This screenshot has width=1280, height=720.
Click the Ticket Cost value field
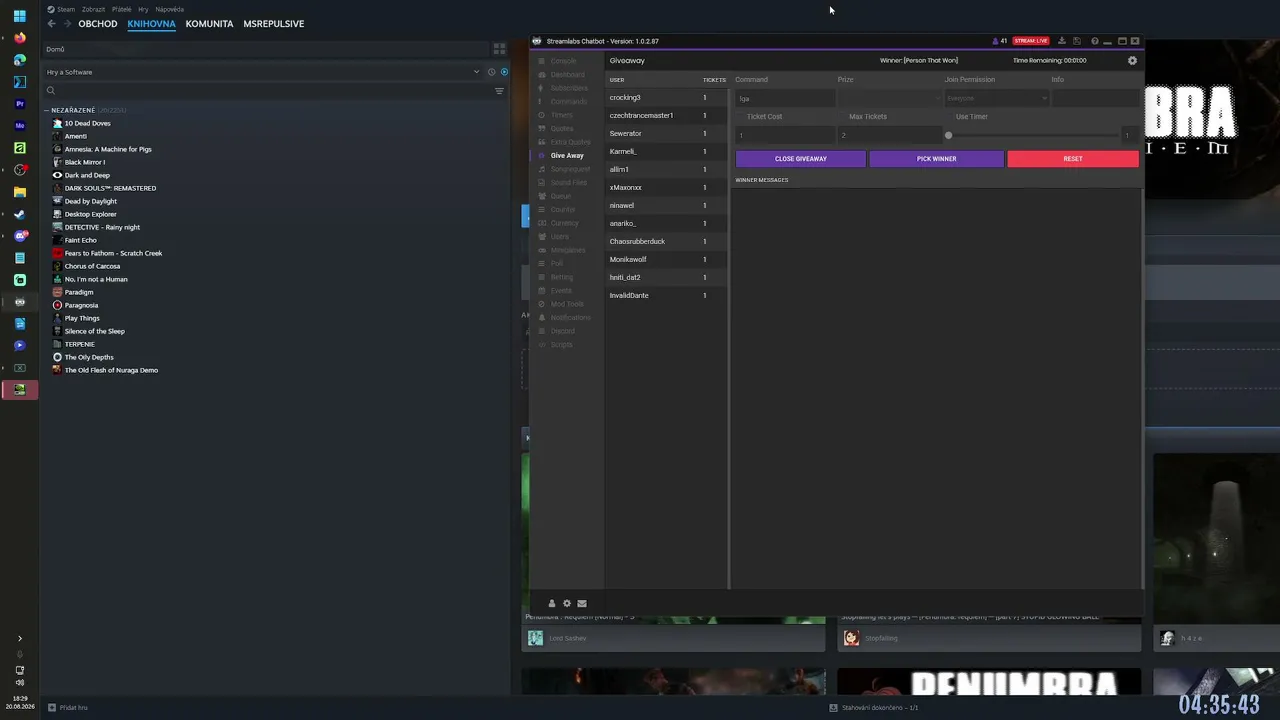[786, 135]
